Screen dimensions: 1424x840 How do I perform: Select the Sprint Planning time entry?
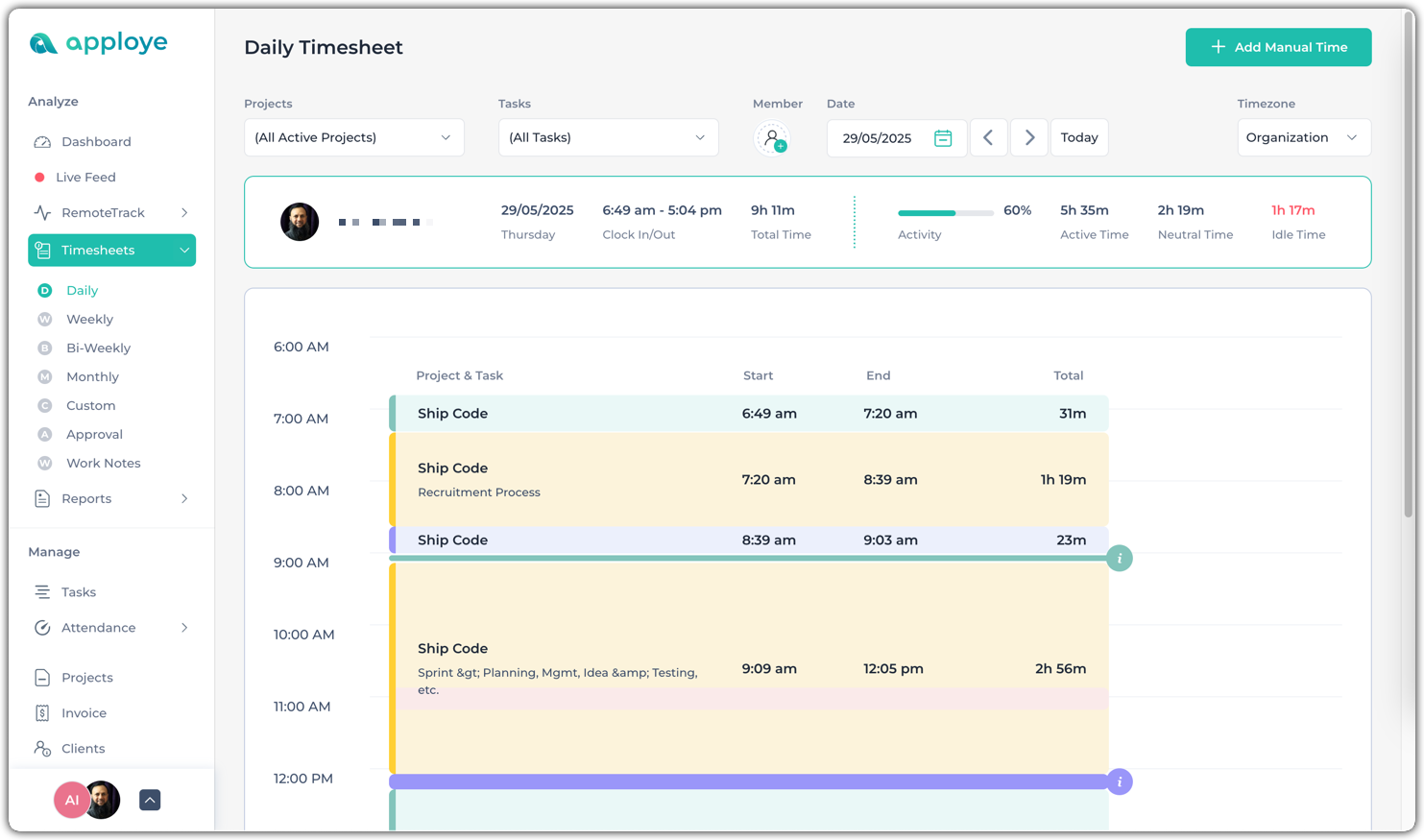[749, 668]
